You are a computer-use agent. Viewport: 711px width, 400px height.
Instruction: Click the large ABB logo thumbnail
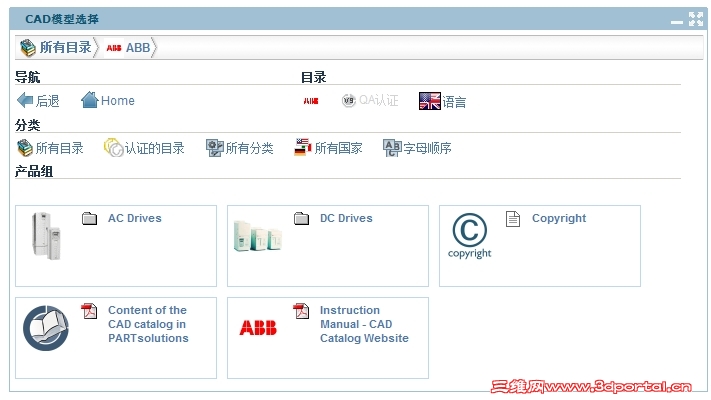[258, 327]
